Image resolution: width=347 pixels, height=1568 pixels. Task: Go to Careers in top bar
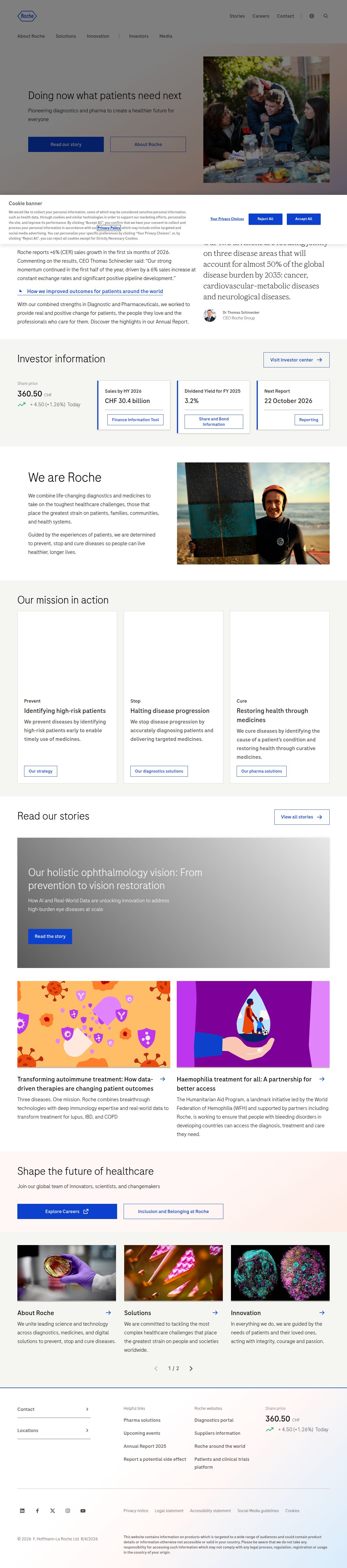261,17
